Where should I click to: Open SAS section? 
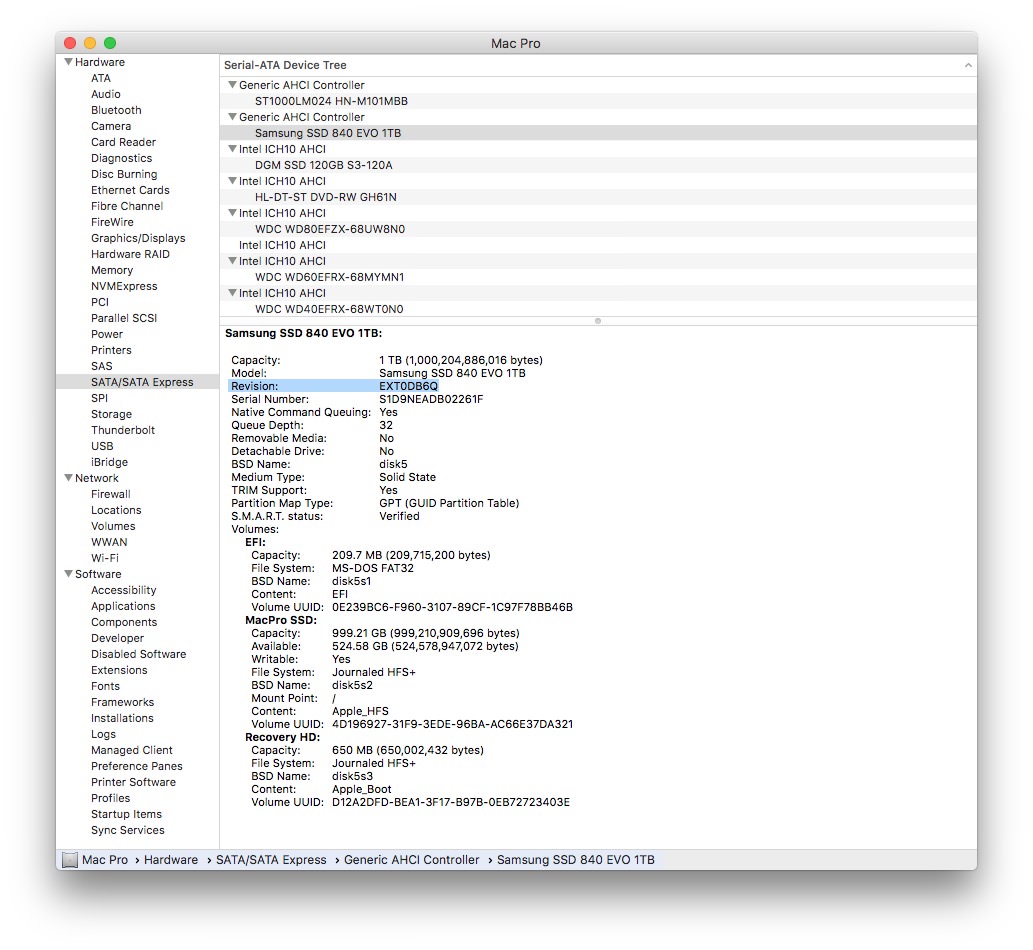pyautogui.click(x=101, y=366)
